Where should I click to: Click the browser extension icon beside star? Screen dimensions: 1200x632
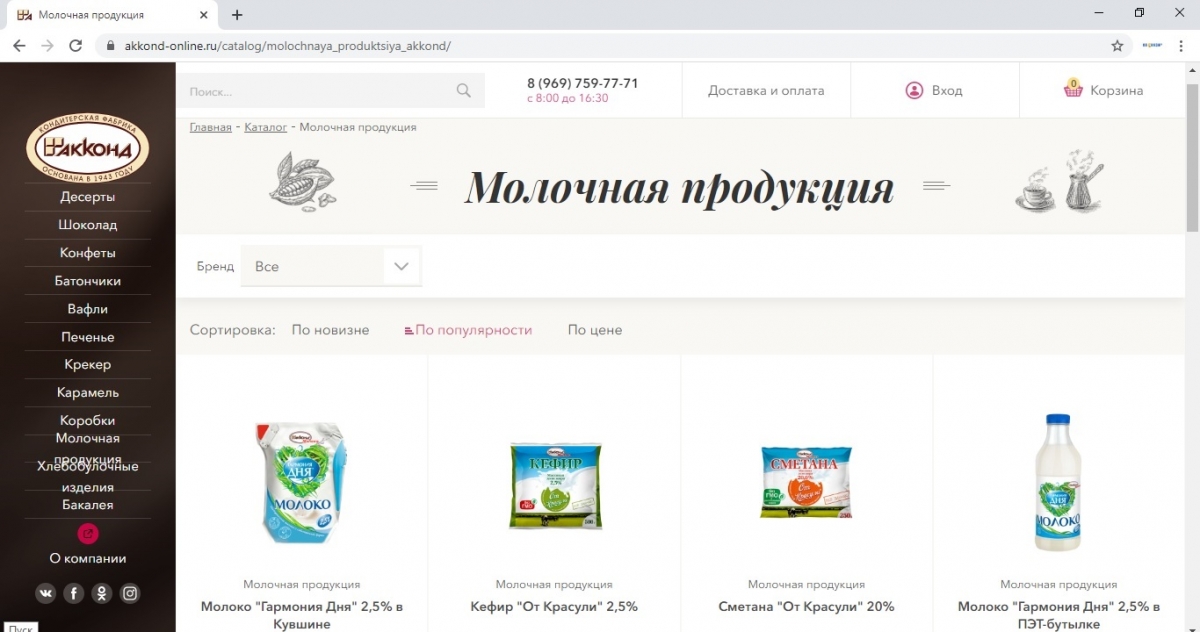click(x=1152, y=46)
